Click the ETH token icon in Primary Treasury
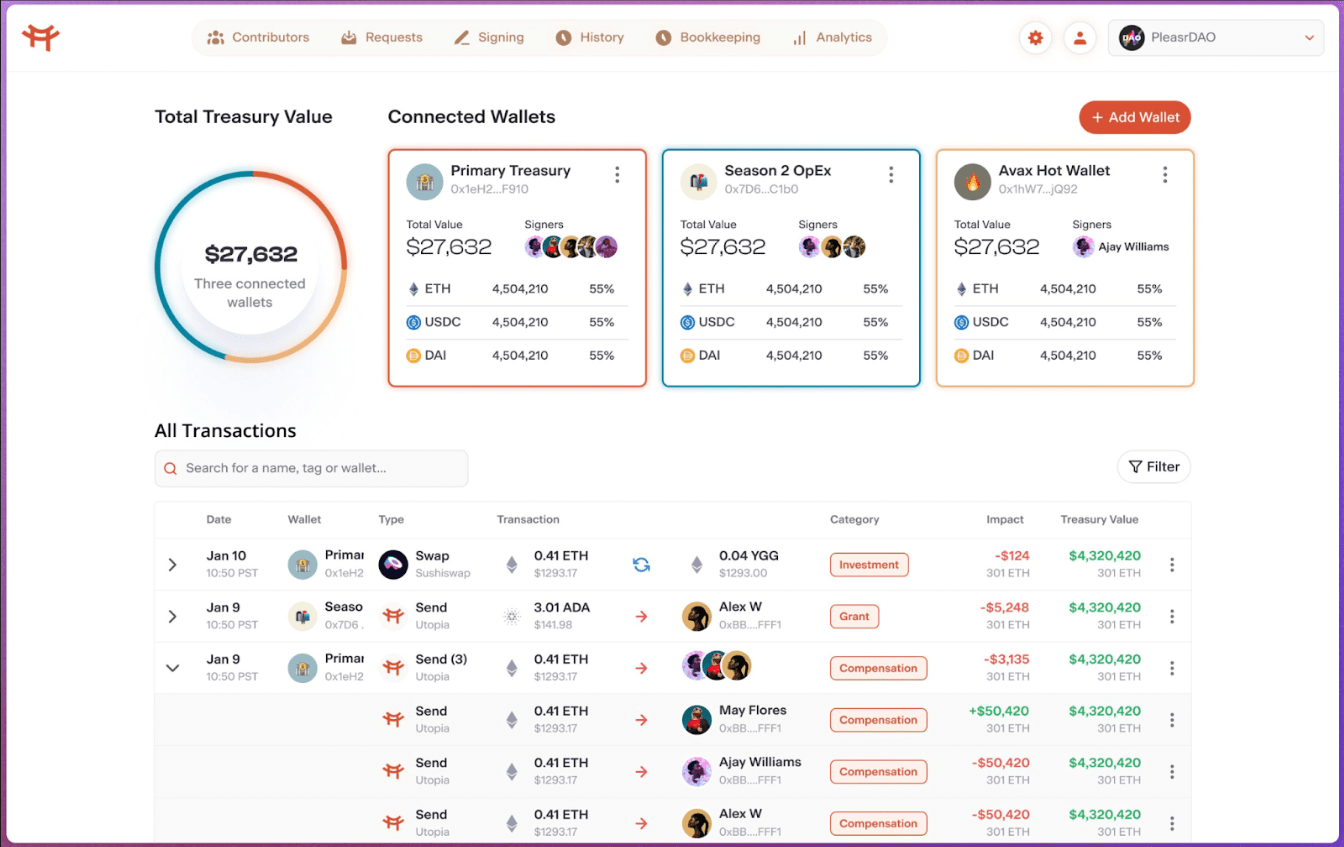This screenshot has width=1344, height=847. point(414,288)
